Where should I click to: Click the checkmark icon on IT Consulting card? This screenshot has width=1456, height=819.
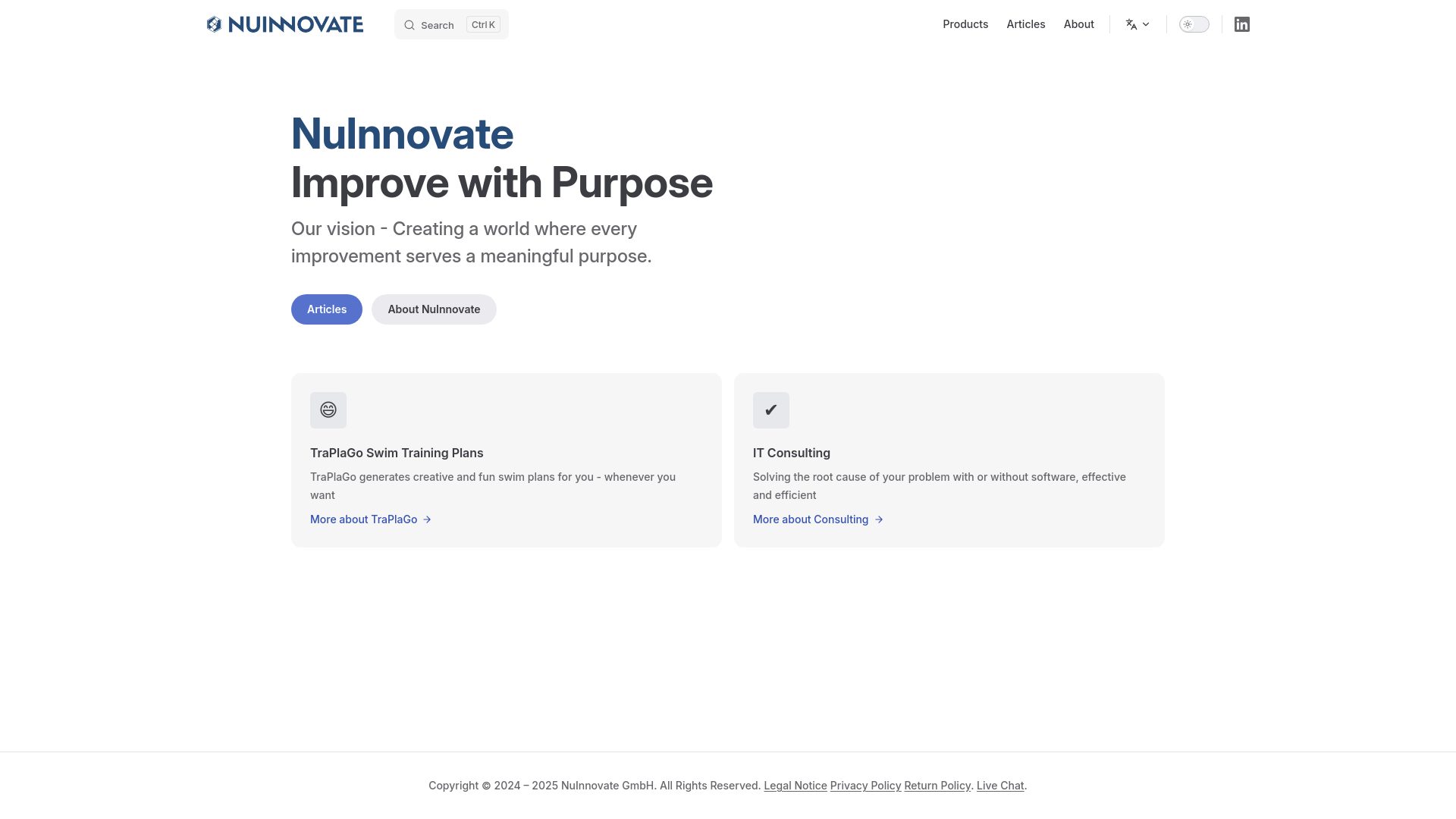[771, 410]
